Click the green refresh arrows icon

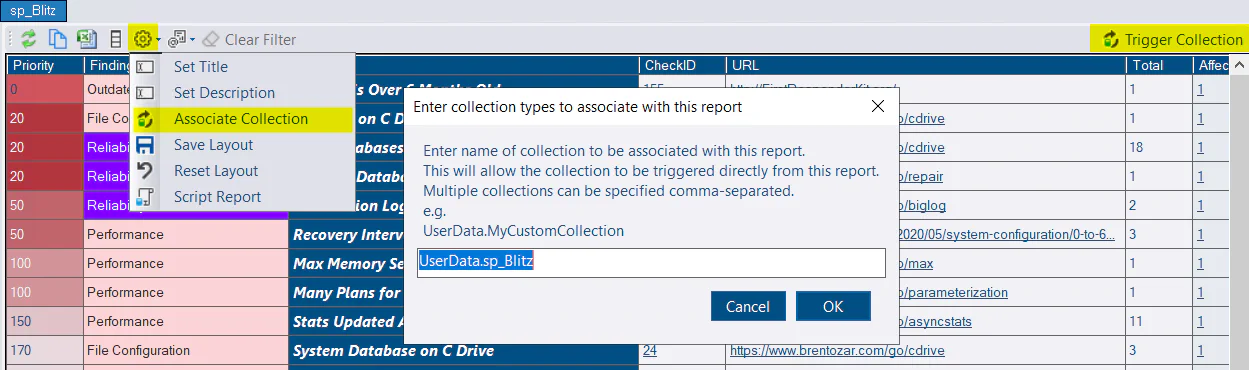click(x=29, y=39)
